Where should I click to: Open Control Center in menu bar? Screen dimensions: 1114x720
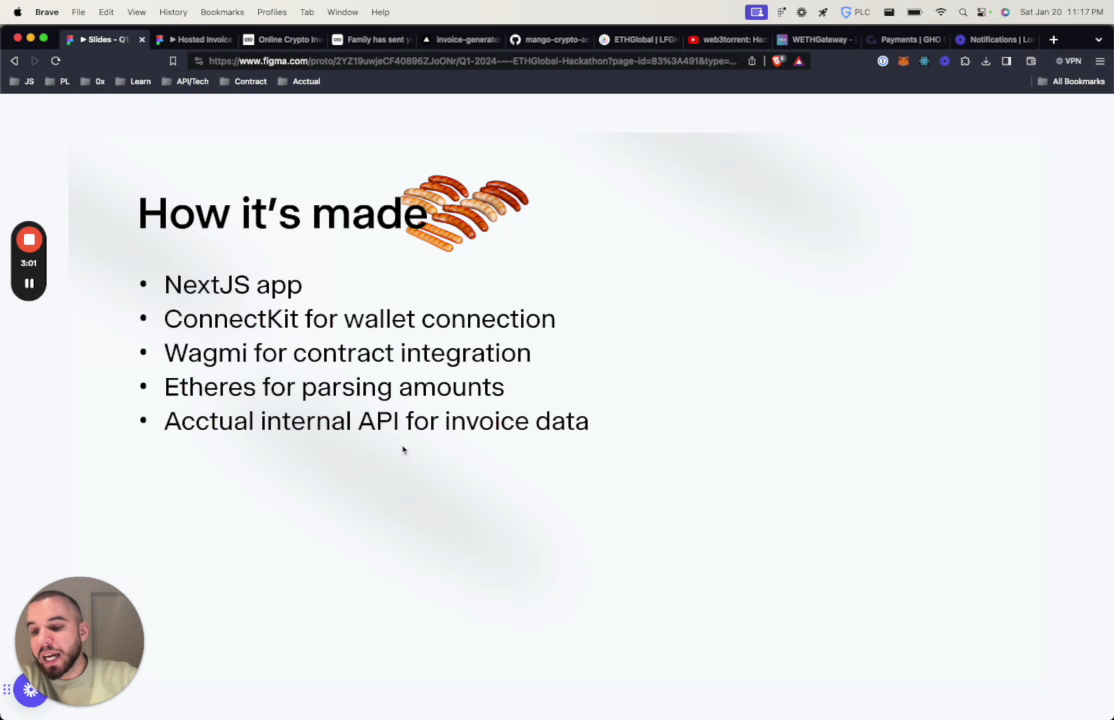[983, 12]
